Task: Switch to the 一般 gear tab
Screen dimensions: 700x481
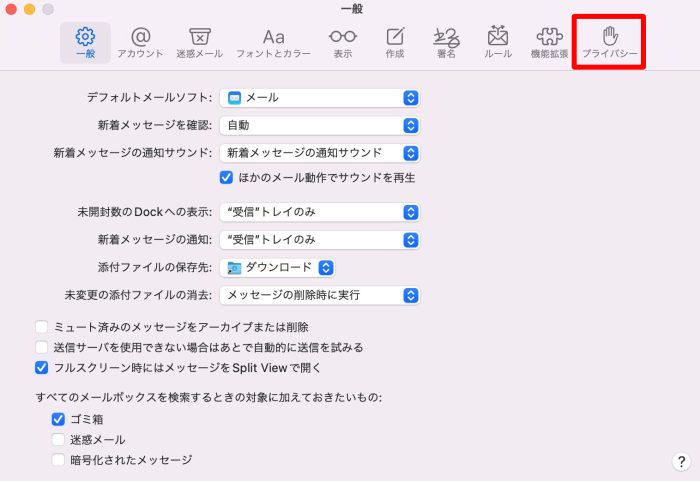Action: pyautogui.click(x=86, y=40)
